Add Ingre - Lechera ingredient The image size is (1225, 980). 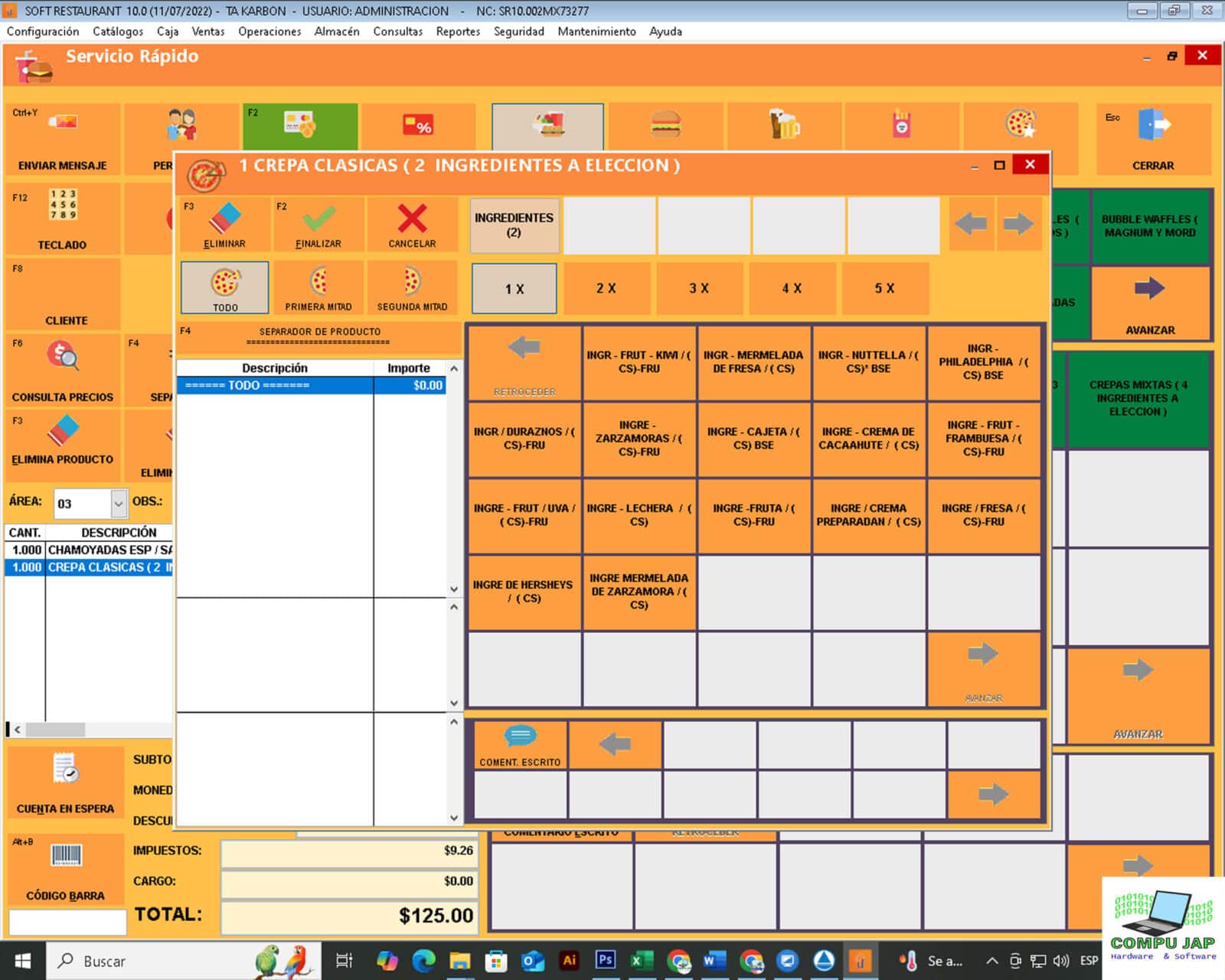(x=639, y=516)
